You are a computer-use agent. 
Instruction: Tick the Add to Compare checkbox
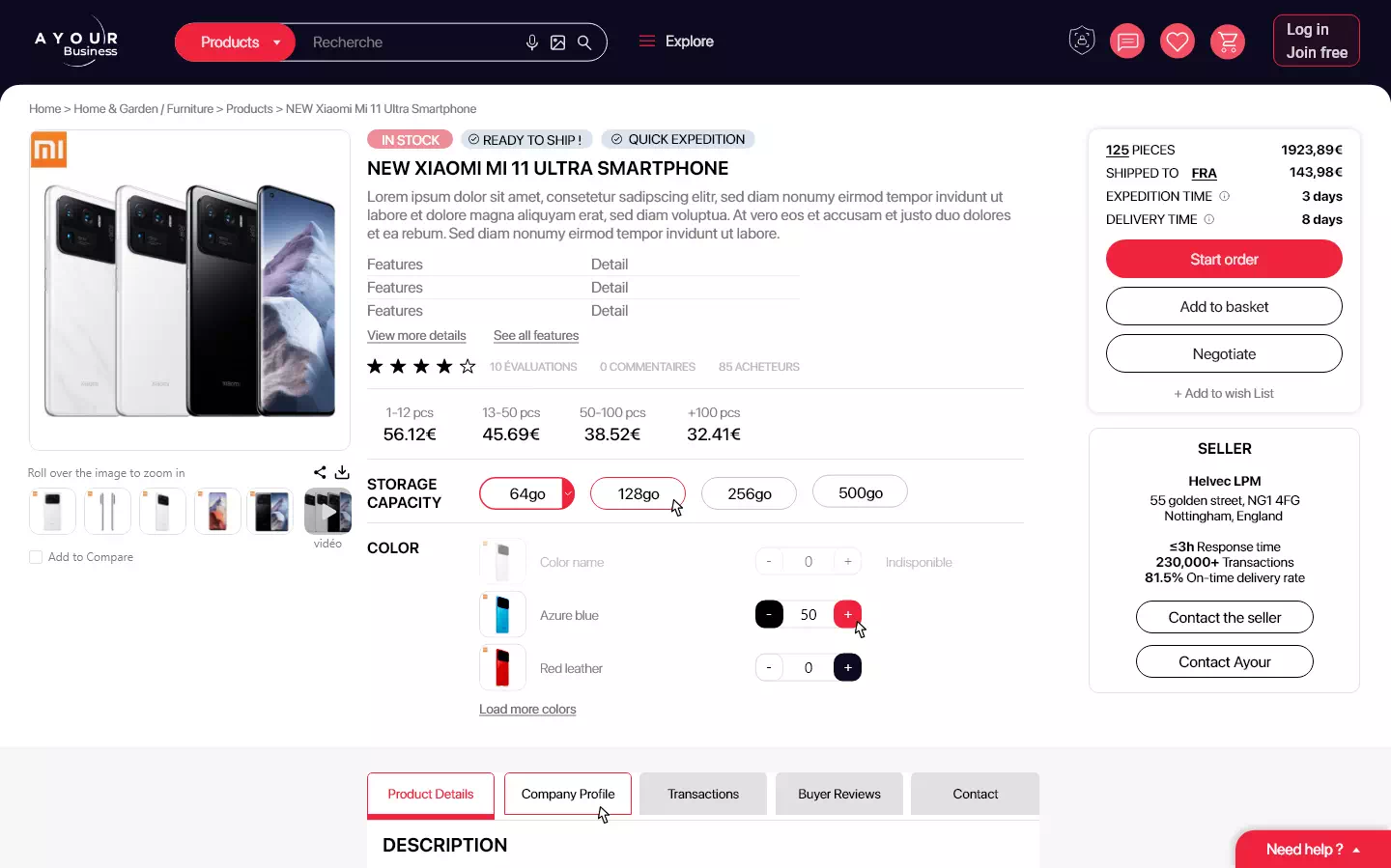(x=36, y=557)
